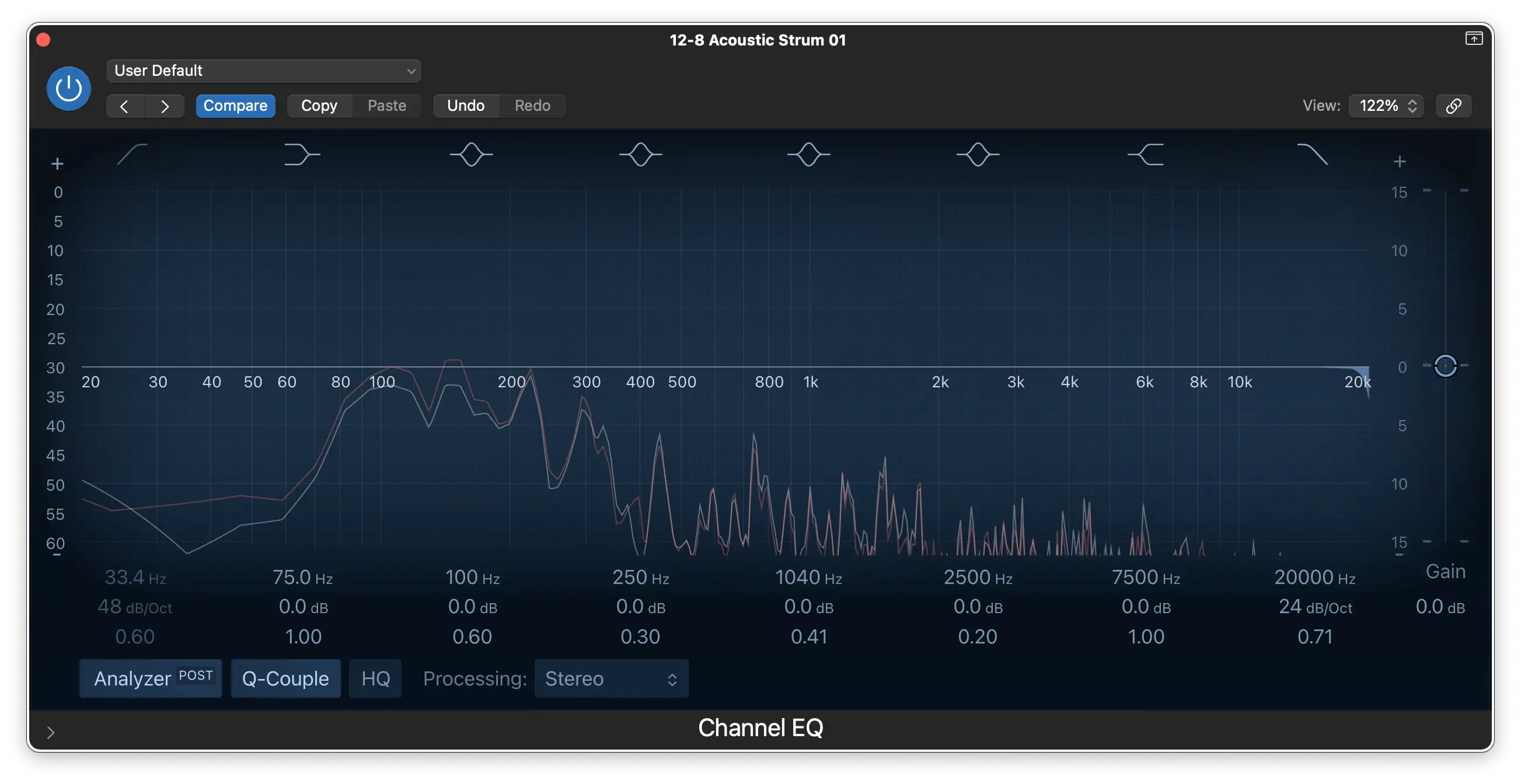Bypass the EQ with the power button

[x=68, y=88]
